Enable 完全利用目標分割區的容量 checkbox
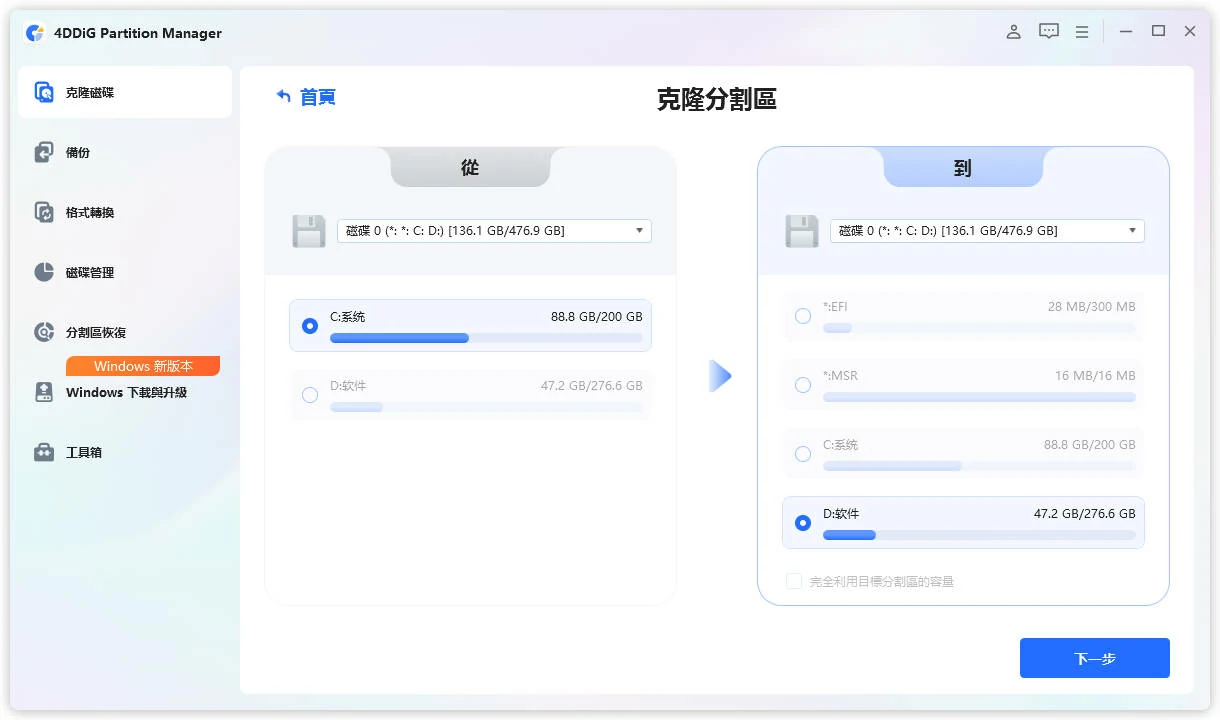1220x720 pixels. (x=793, y=580)
